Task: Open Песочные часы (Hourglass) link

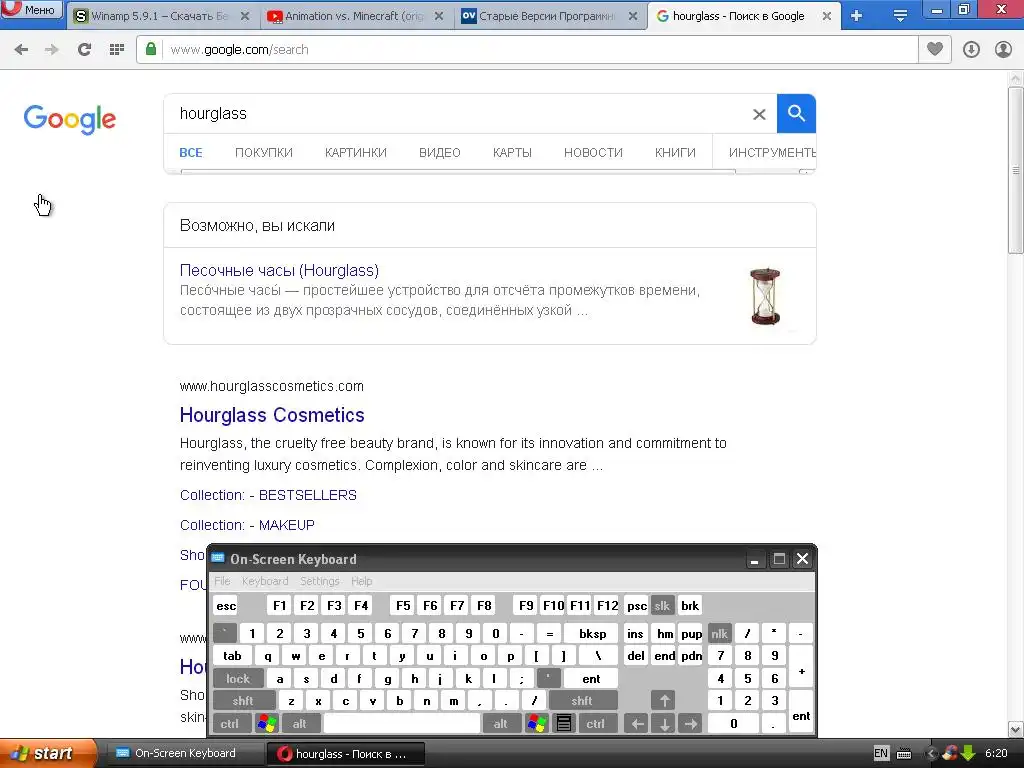Action: click(x=280, y=270)
